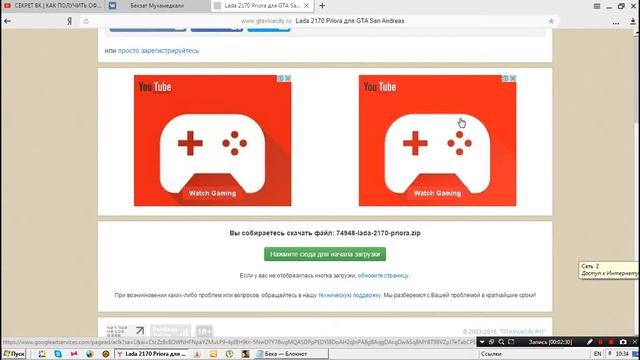The image size is (640, 360).
Task: Open the right YouTube Watch Gaming ad
Action: coord(437,140)
